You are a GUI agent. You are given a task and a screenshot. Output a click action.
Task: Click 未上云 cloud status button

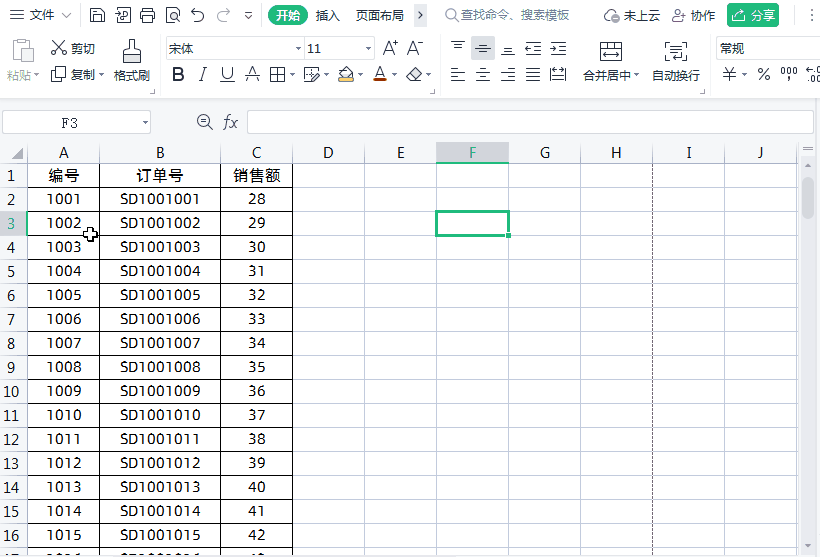tap(632, 15)
